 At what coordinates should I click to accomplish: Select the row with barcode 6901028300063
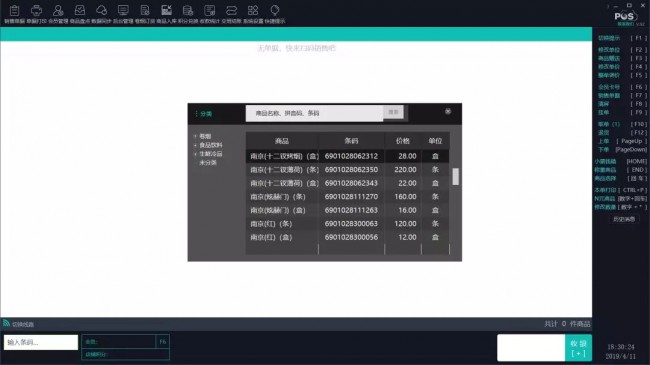[347, 224]
